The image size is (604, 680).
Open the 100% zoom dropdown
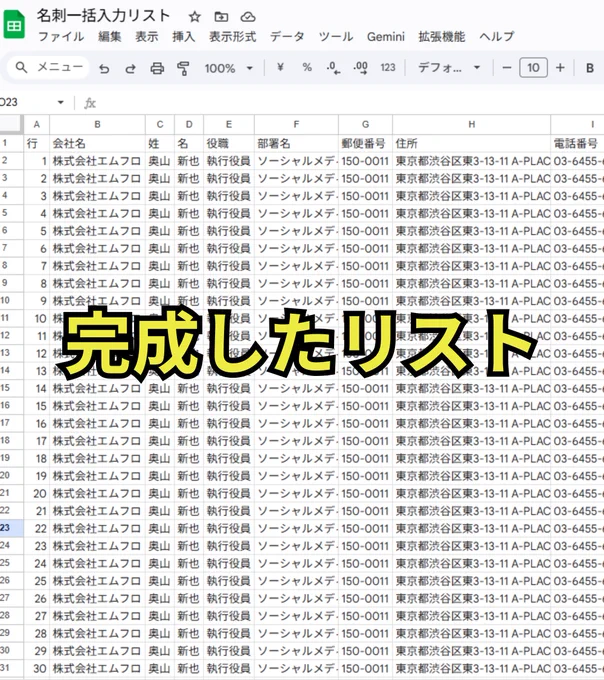click(x=229, y=68)
